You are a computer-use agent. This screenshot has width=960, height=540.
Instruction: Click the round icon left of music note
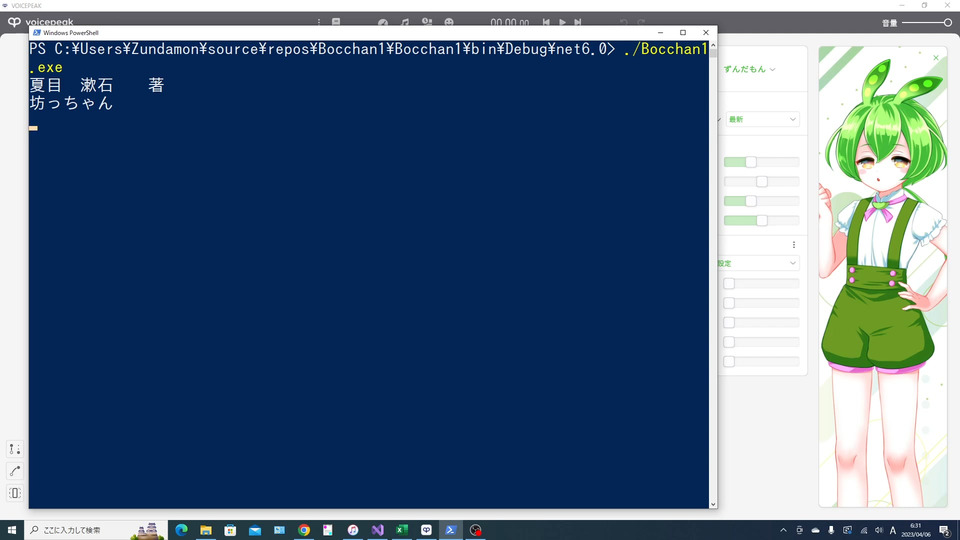click(x=383, y=23)
